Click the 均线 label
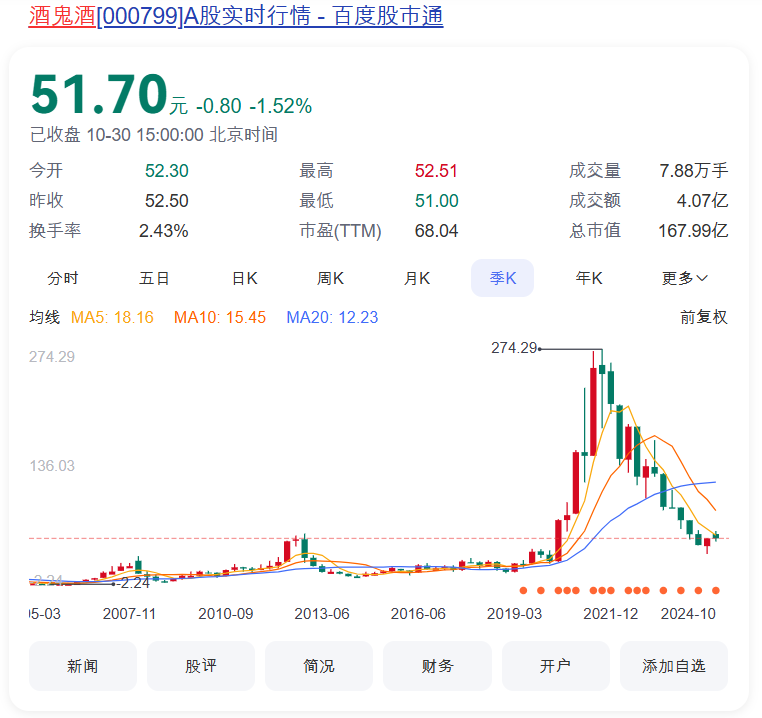Image resolution: width=762 pixels, height=718 pixels. (45, 317)
